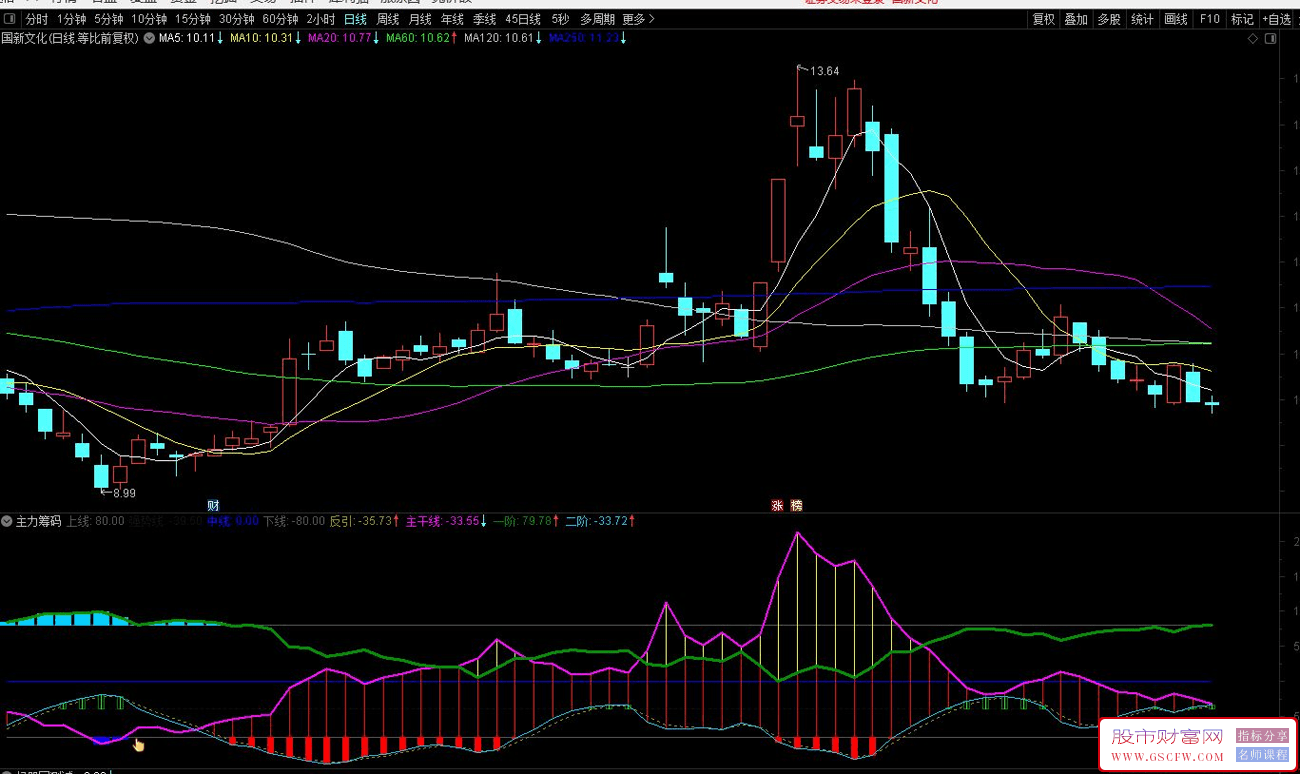The image size is (1300, 774).
Task: Select the 10分钟 period tab
Action: pos(149,19)
